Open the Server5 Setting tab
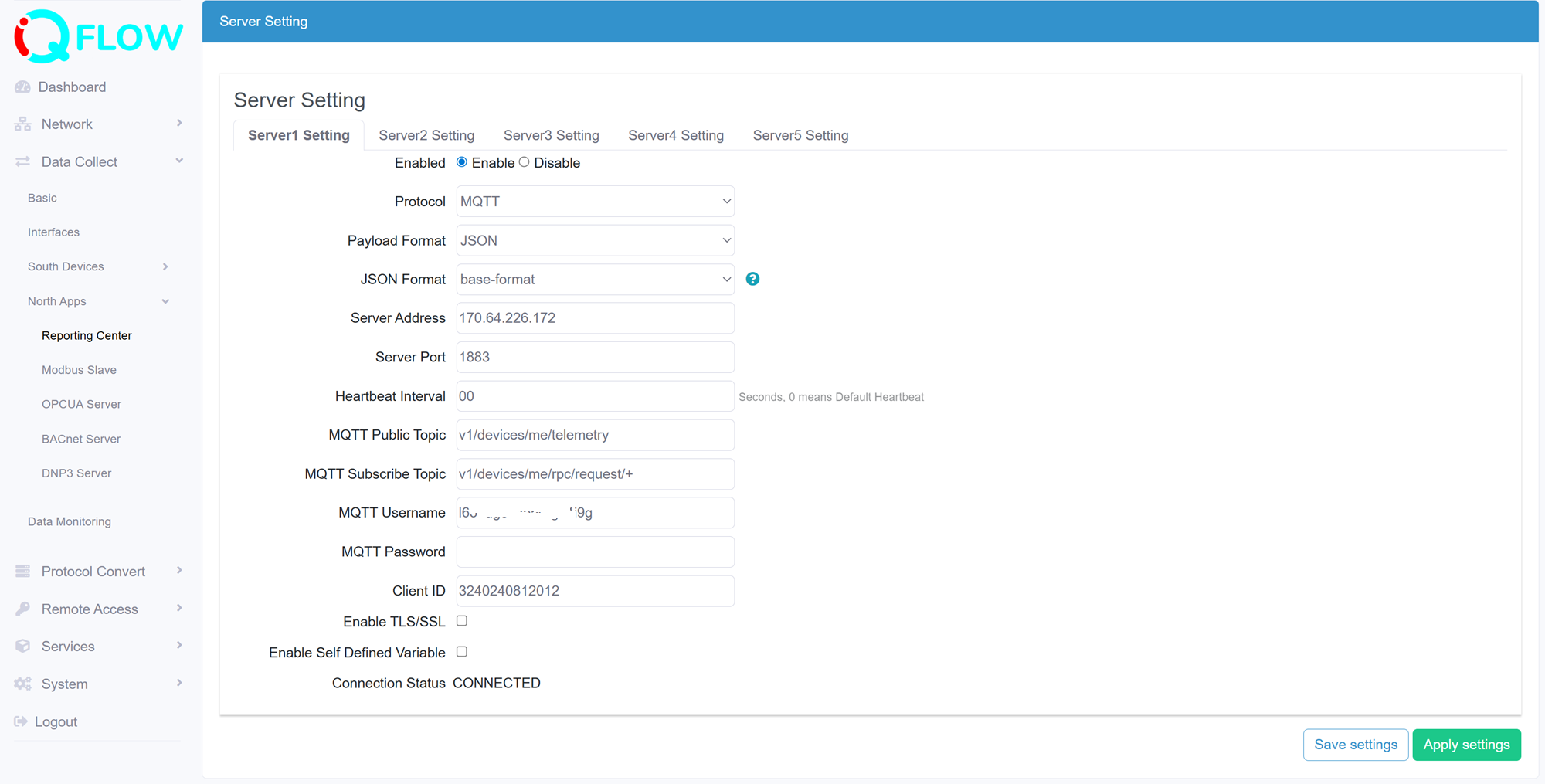 [x=800, y=134]
